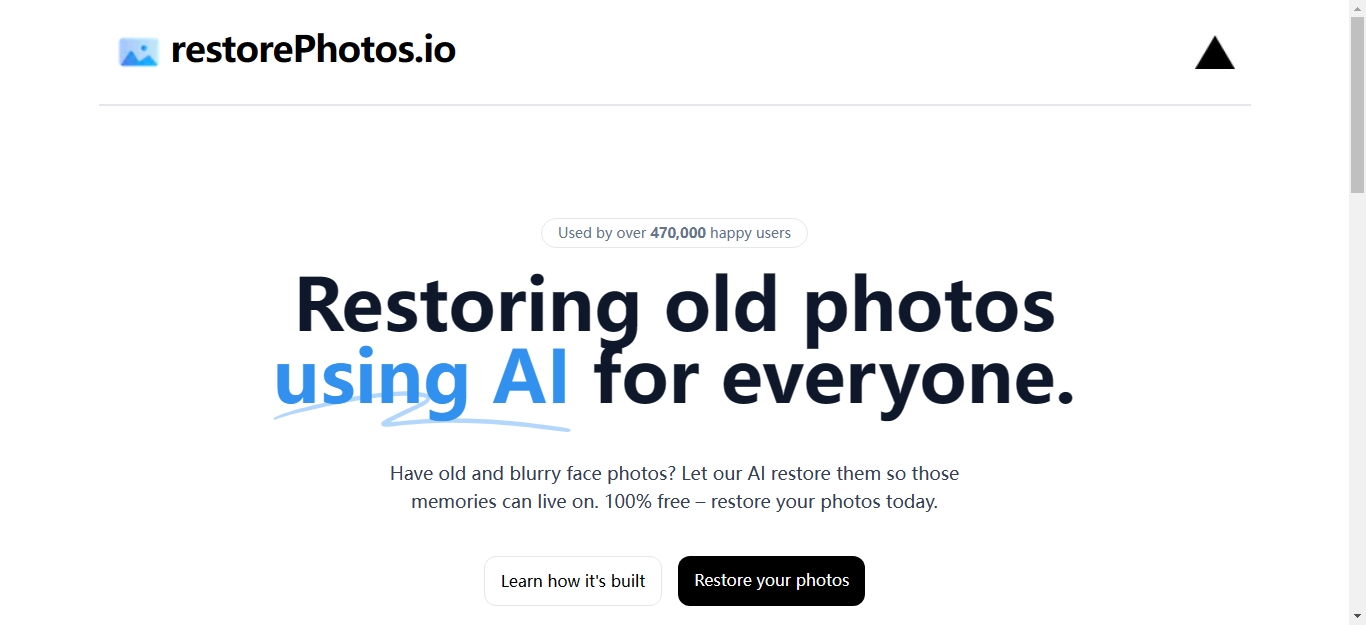
Task: Click the 'Restoring old photos' headline line
Action: (675, 304)
